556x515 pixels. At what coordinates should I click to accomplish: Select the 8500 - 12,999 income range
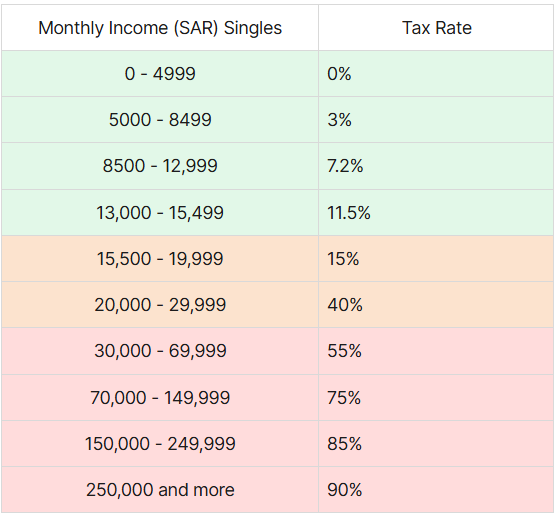pyautogui.click(x=160, y=166)
